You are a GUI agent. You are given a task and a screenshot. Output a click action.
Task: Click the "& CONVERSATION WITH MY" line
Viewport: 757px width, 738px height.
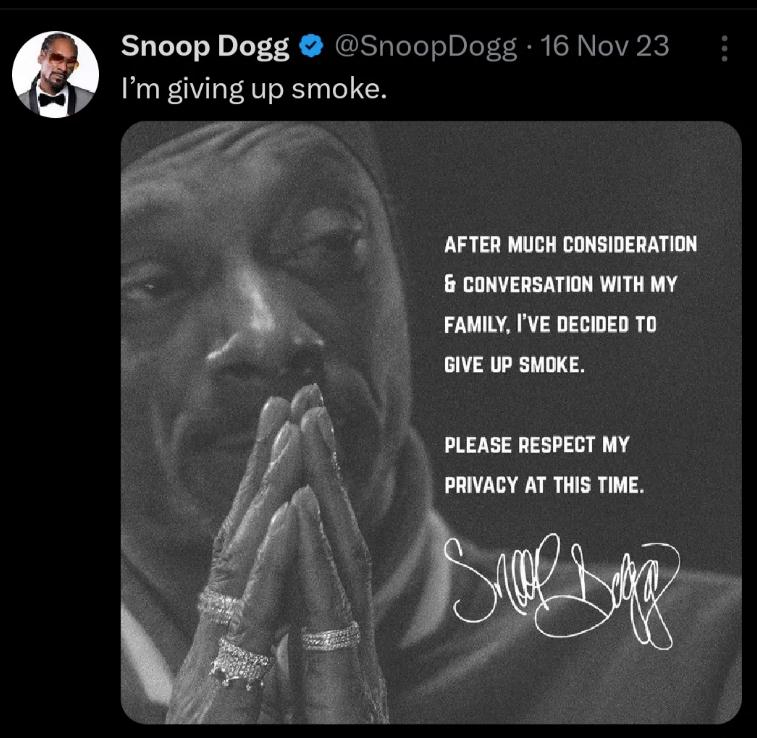561,284
